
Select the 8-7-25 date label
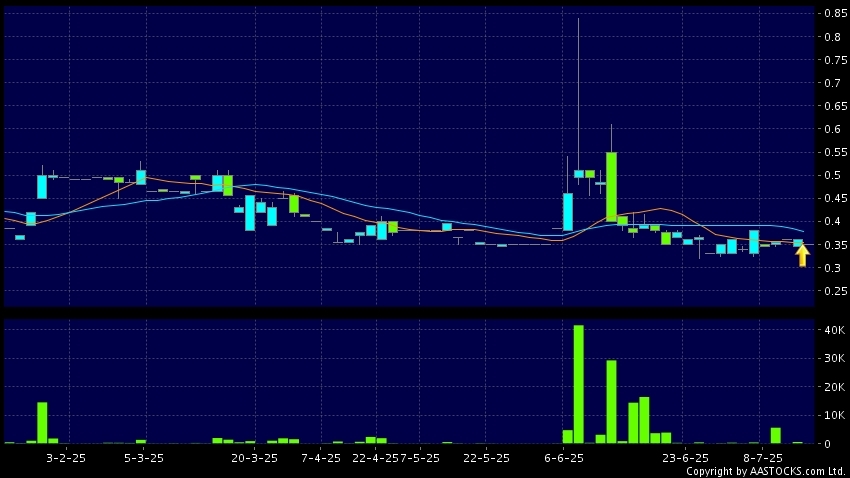pos(763,458)
